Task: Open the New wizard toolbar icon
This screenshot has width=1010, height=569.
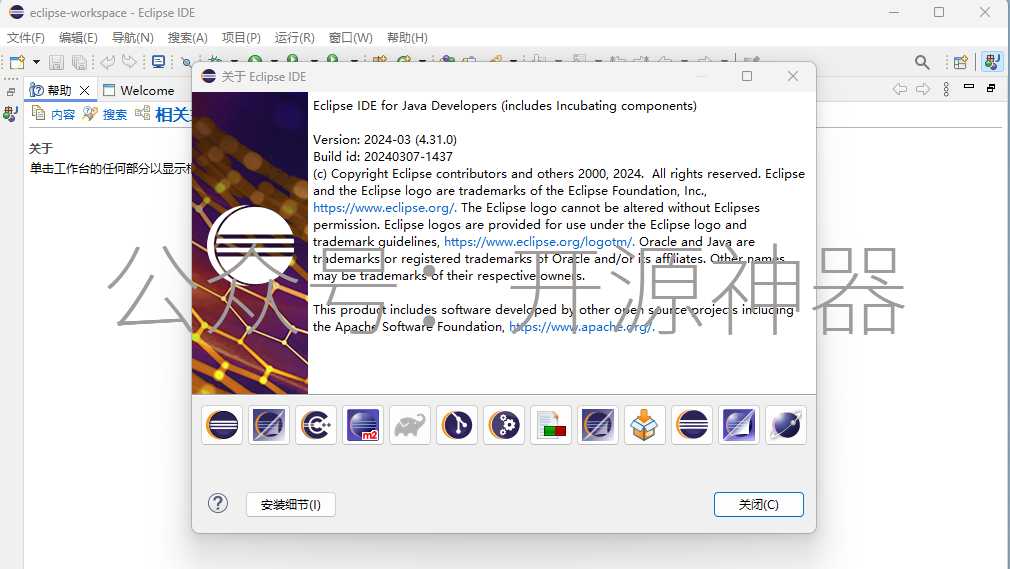Action: (x=17, y=62)
